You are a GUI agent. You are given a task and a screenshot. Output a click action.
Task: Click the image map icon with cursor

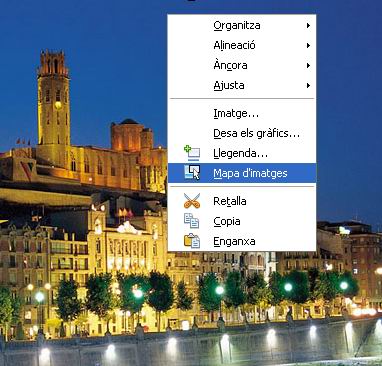(x=192, y=173)
